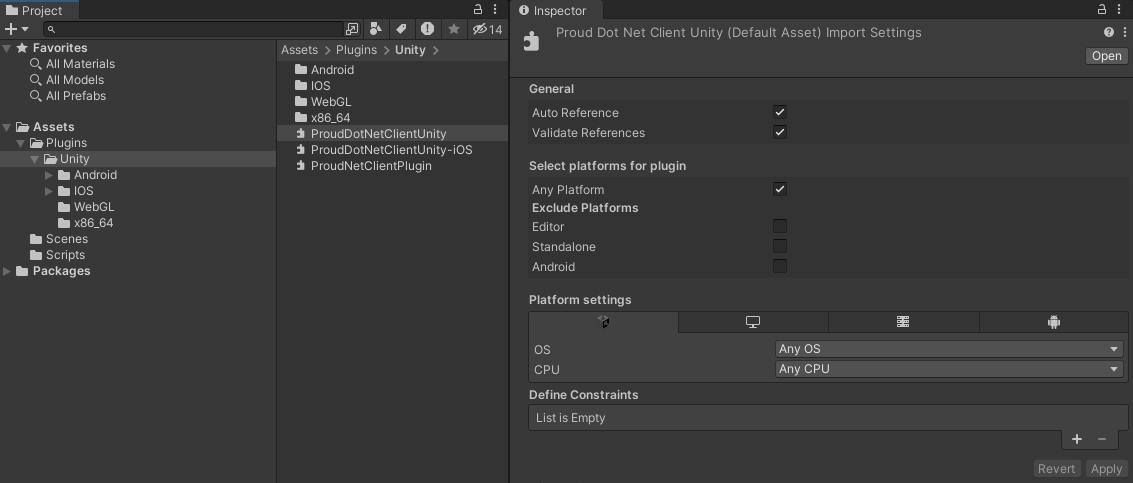Click the Apply button
This screenshot has width=1133, height=483.
click(1106, 469)
